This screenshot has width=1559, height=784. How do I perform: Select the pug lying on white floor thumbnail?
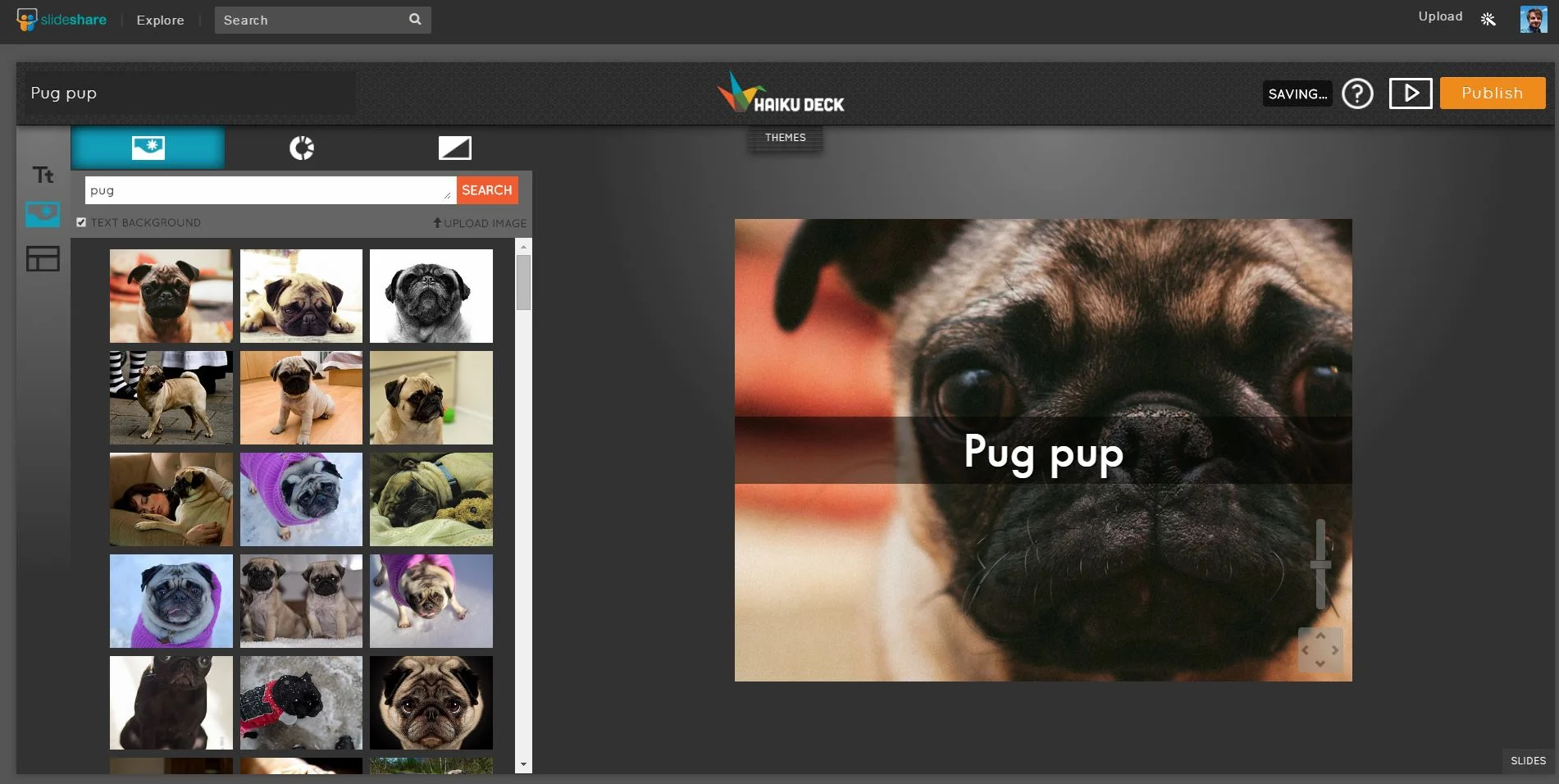(301, 296)
